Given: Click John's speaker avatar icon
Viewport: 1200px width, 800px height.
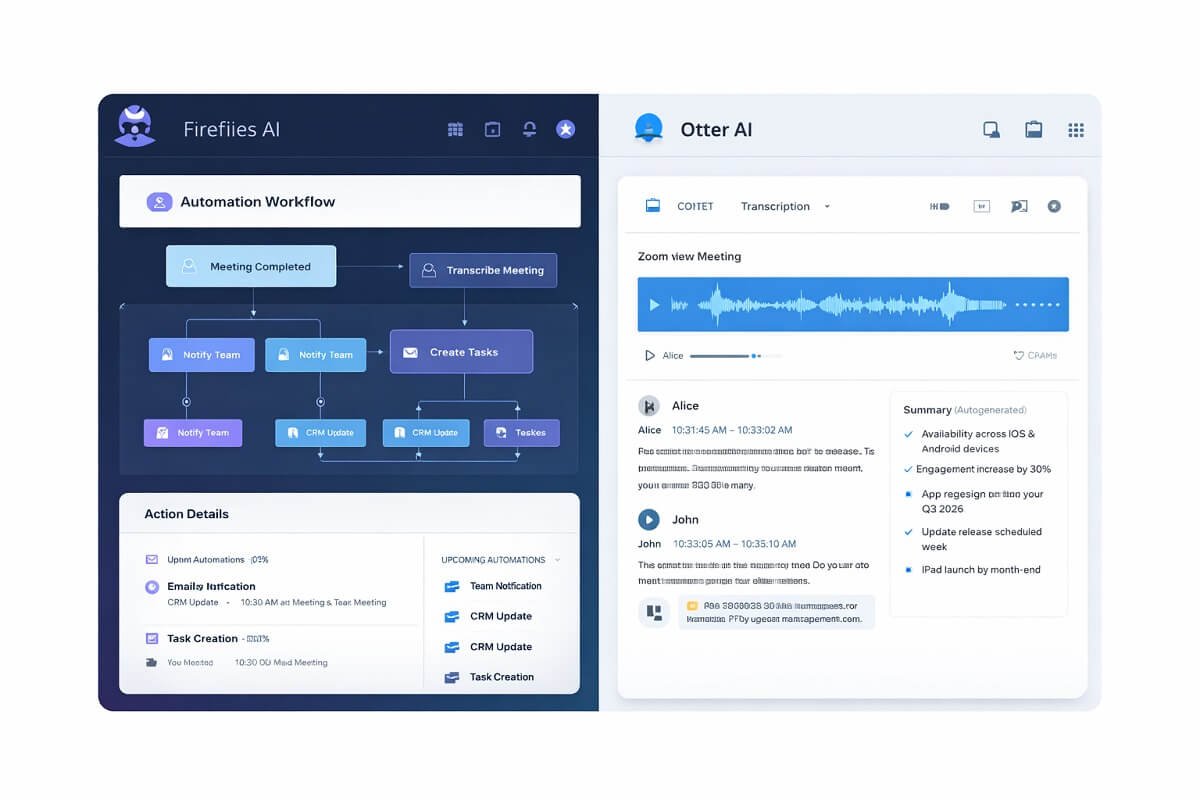Looking at the screenshot, I should (x=649, y=519).
